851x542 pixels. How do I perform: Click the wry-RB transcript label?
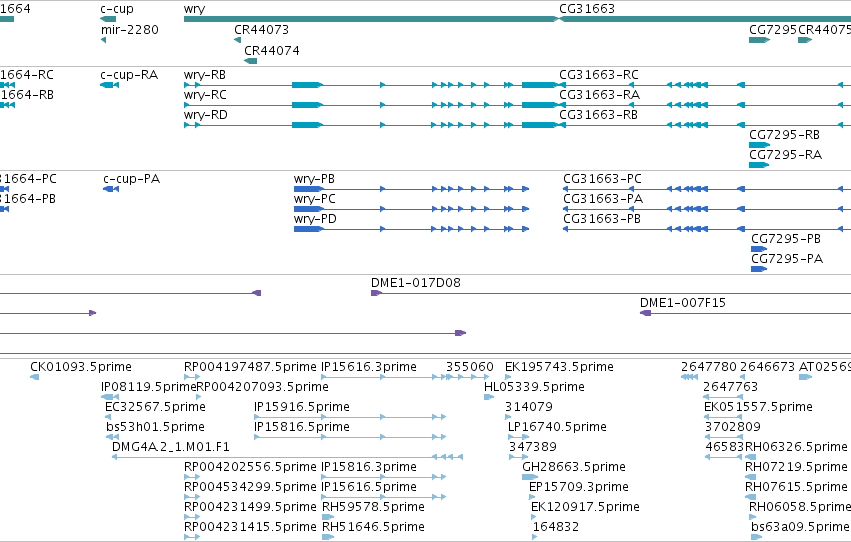point(205,75)
